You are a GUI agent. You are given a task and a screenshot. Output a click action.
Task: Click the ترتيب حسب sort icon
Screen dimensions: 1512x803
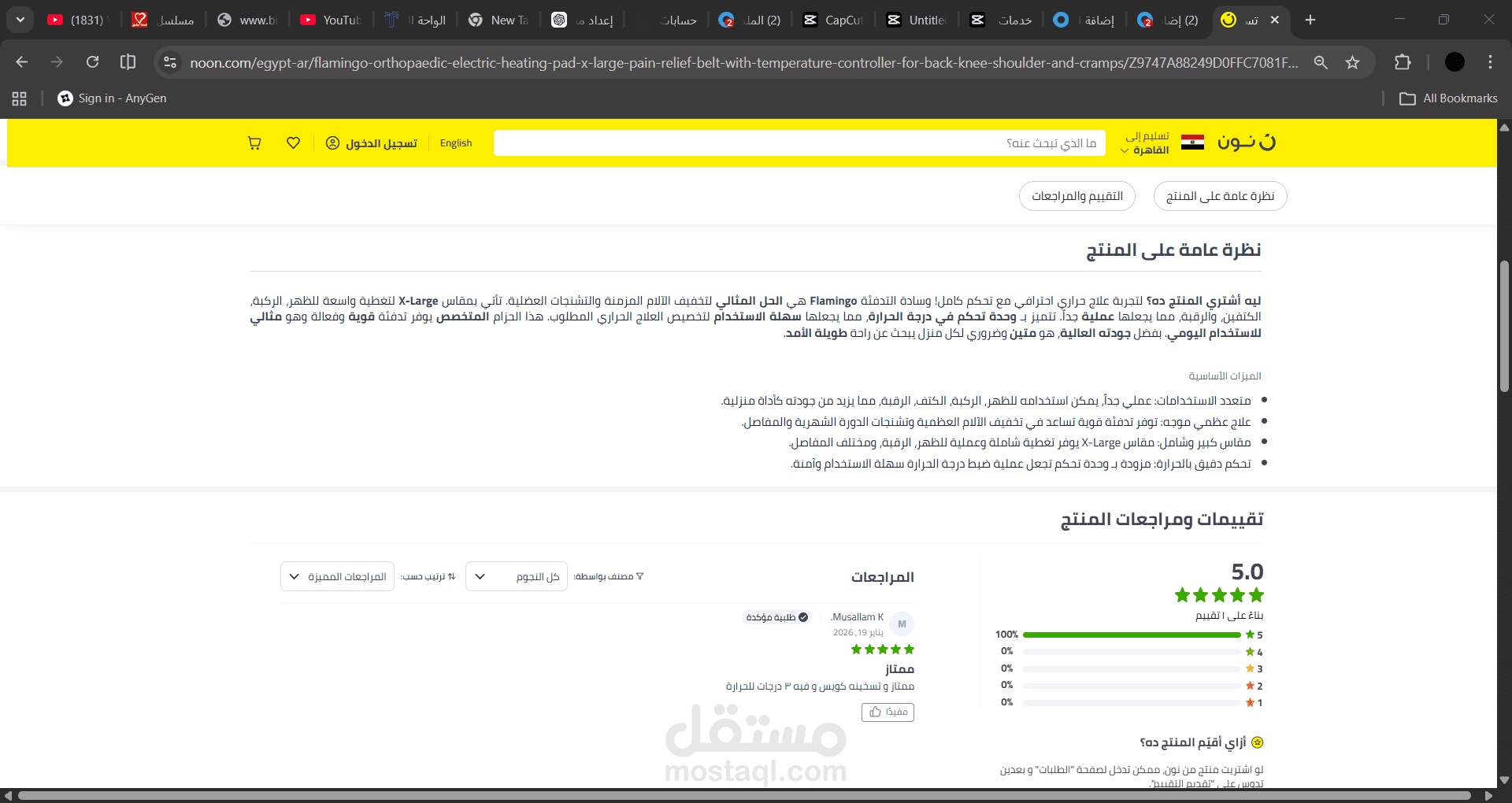point(451,576)
